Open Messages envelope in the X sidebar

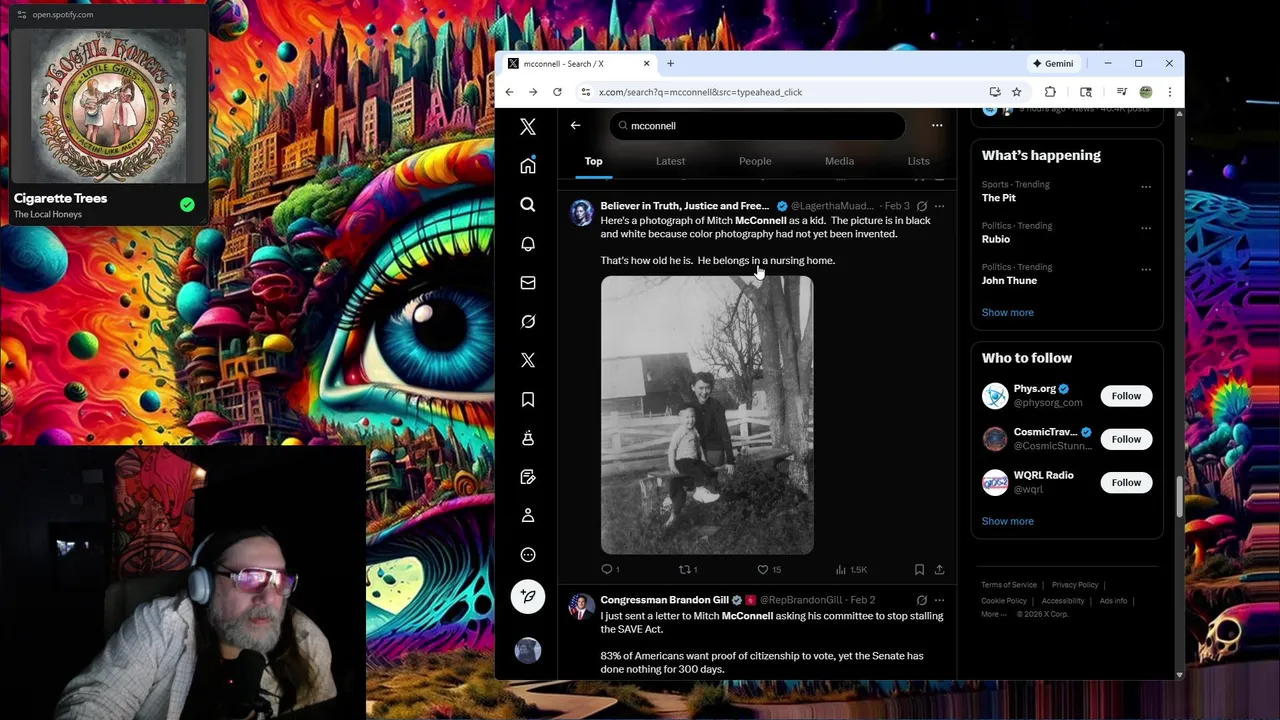[x=528, y=283]
